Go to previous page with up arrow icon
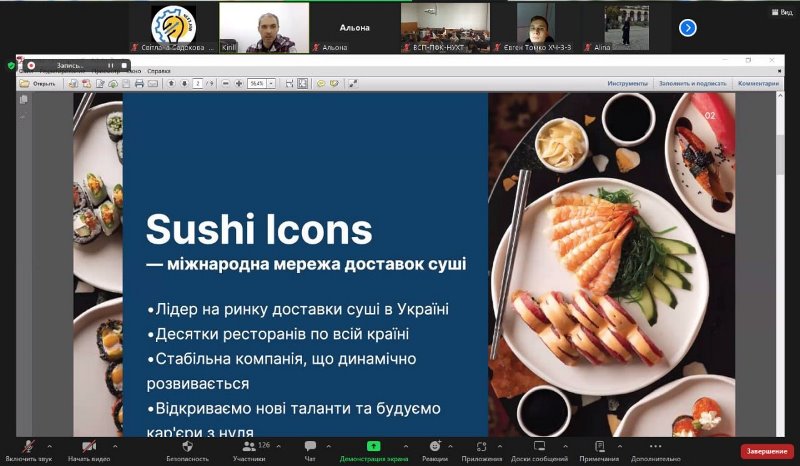 tap(171, 84)
